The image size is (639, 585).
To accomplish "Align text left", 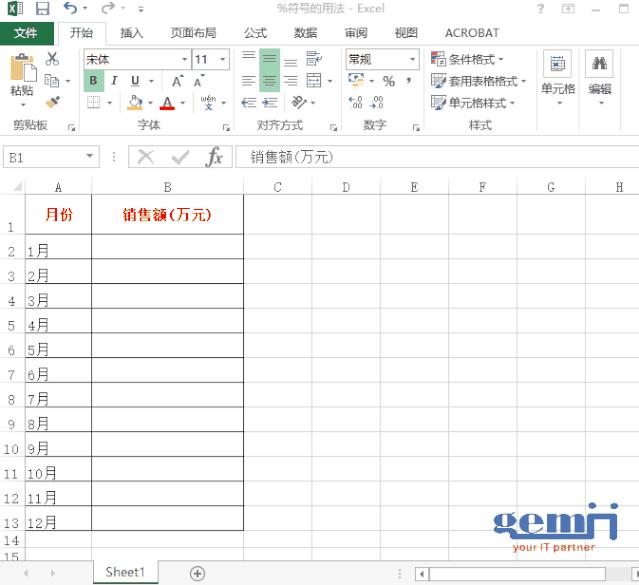I will click(x=248, y=81).
